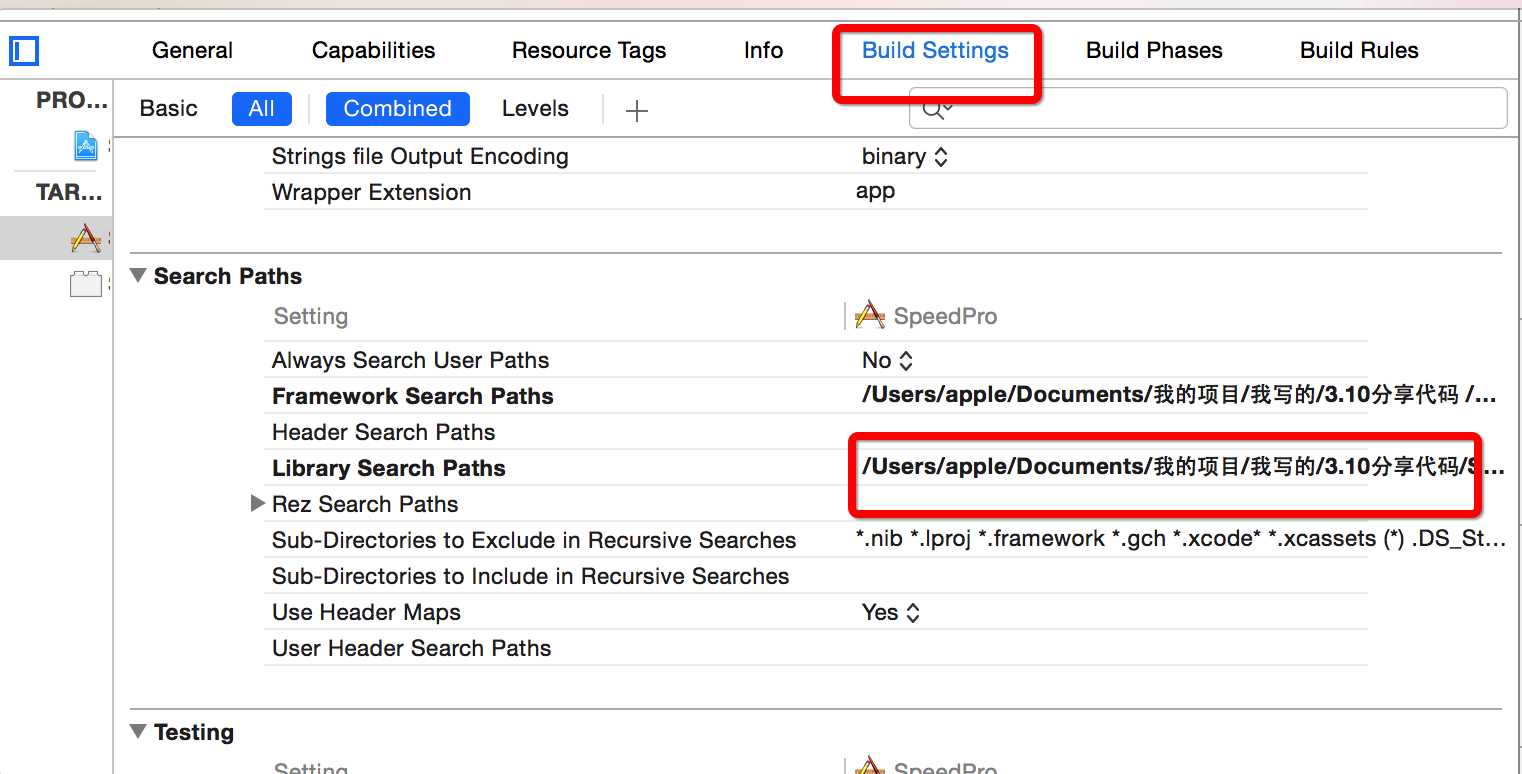Open Always Search User Paths dropdown
Viewport: 1522px width, 774px height.
point(887,361)
